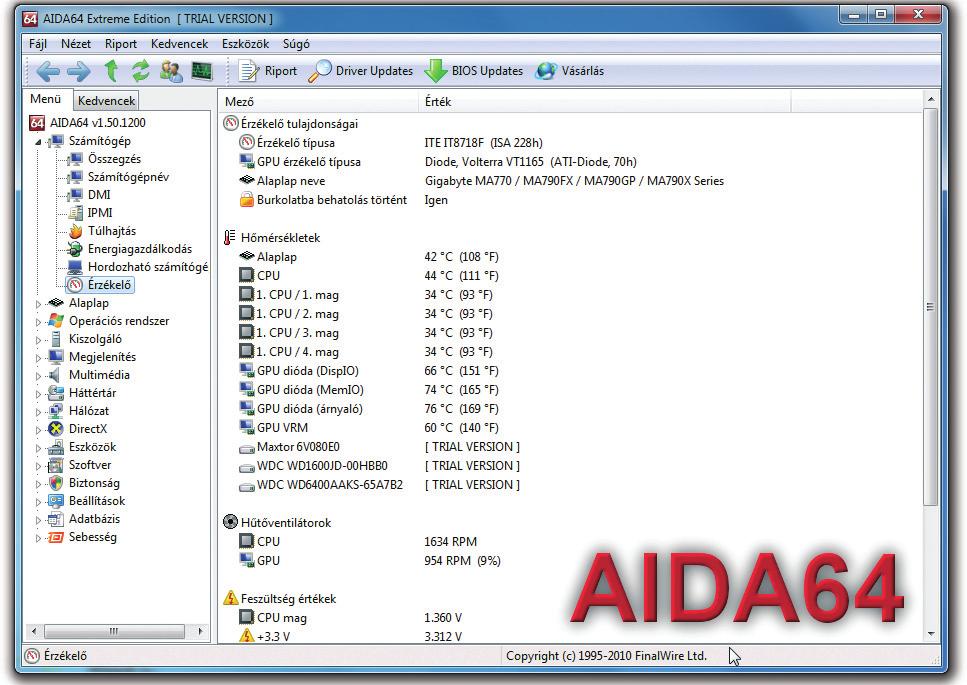Click the Sebesség benchmark icon

56,537
